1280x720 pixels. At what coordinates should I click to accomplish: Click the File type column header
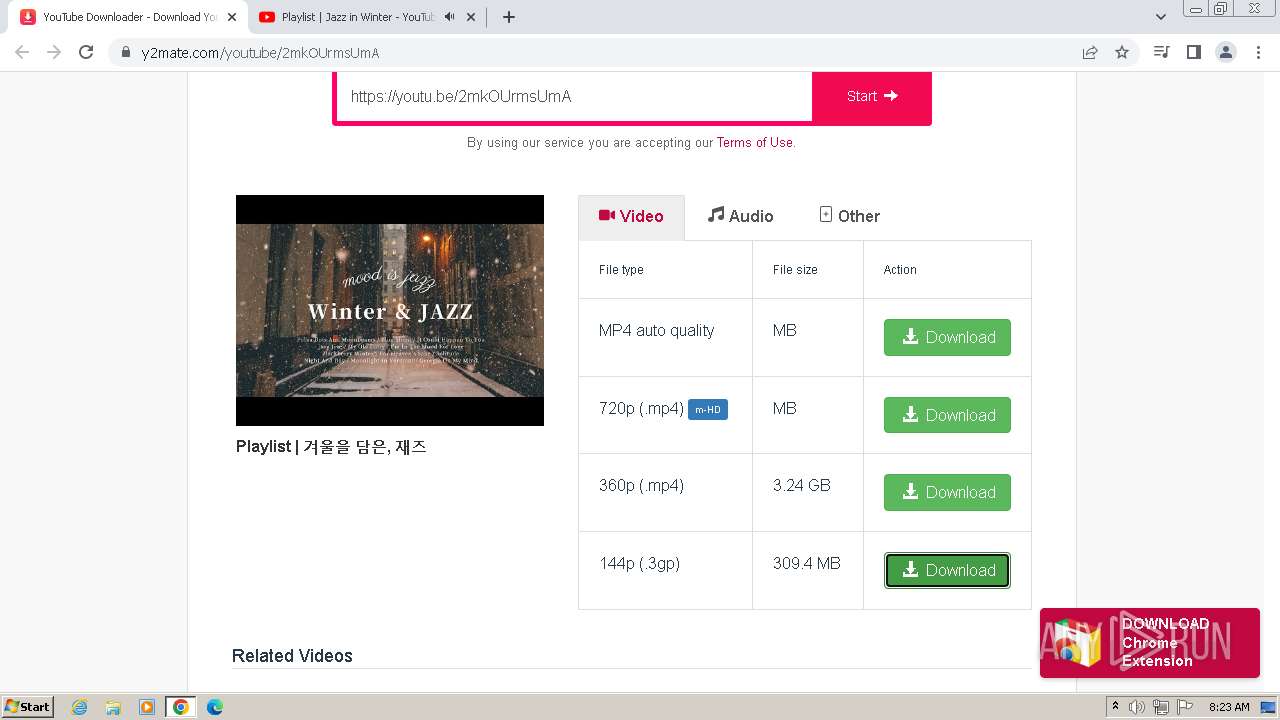point(621,270)
